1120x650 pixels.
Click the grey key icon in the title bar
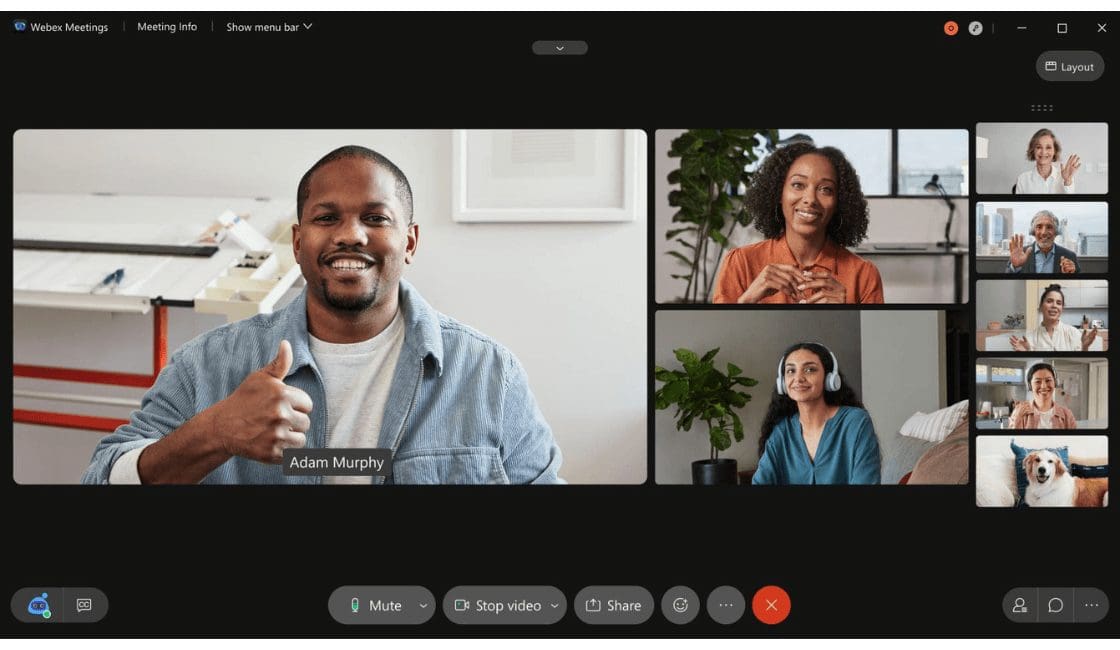click(x=975, y=28)
